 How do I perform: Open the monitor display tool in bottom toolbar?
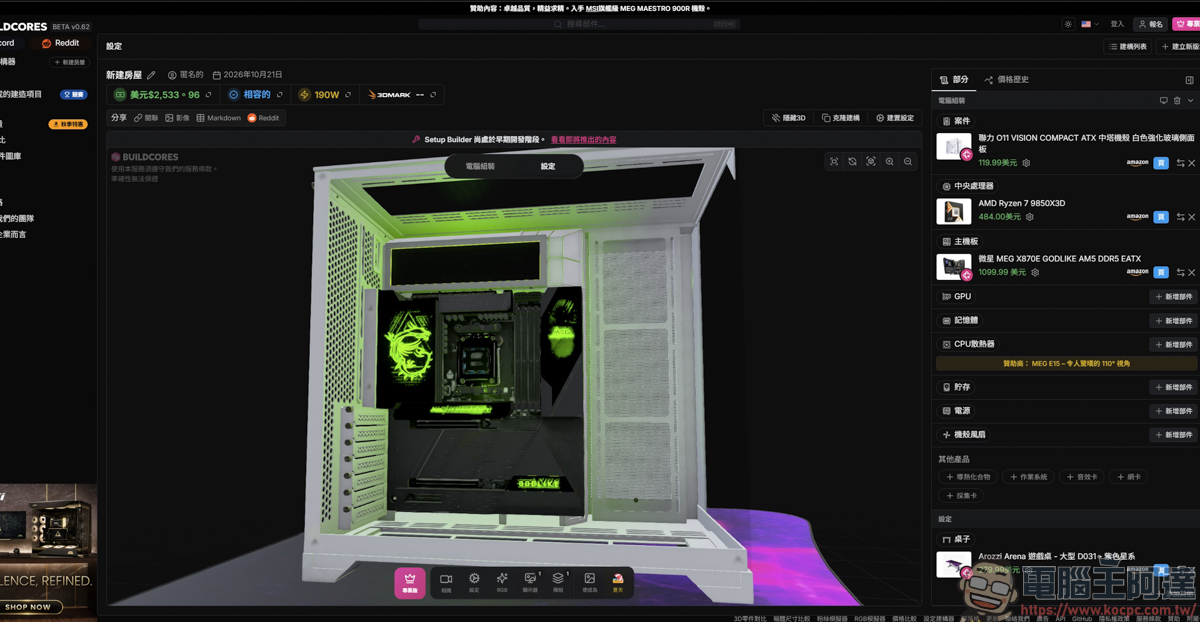point(530,583)
